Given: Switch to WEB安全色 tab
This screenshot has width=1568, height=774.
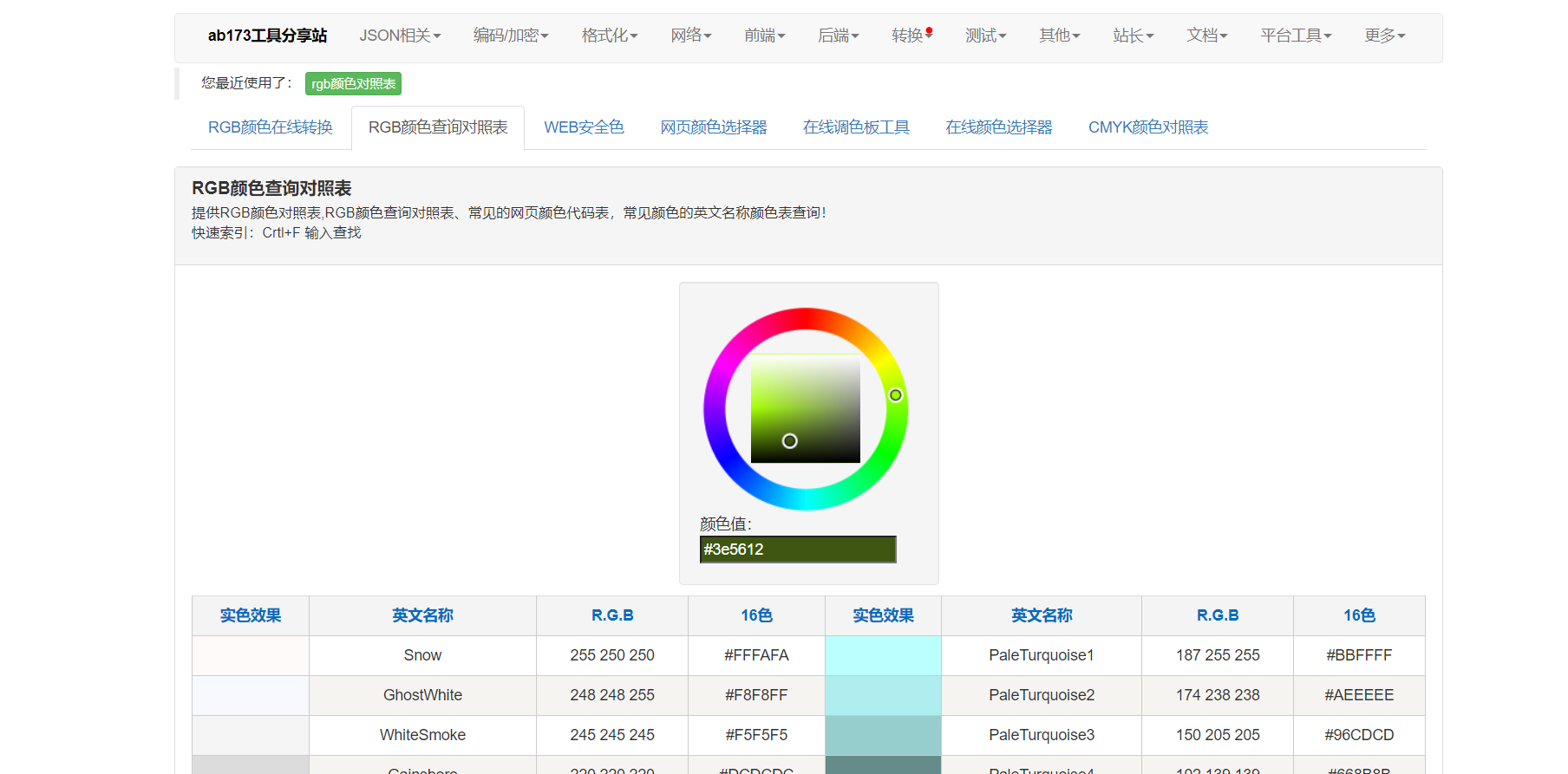Looking at the screenshot, I should tap(584, 127).
